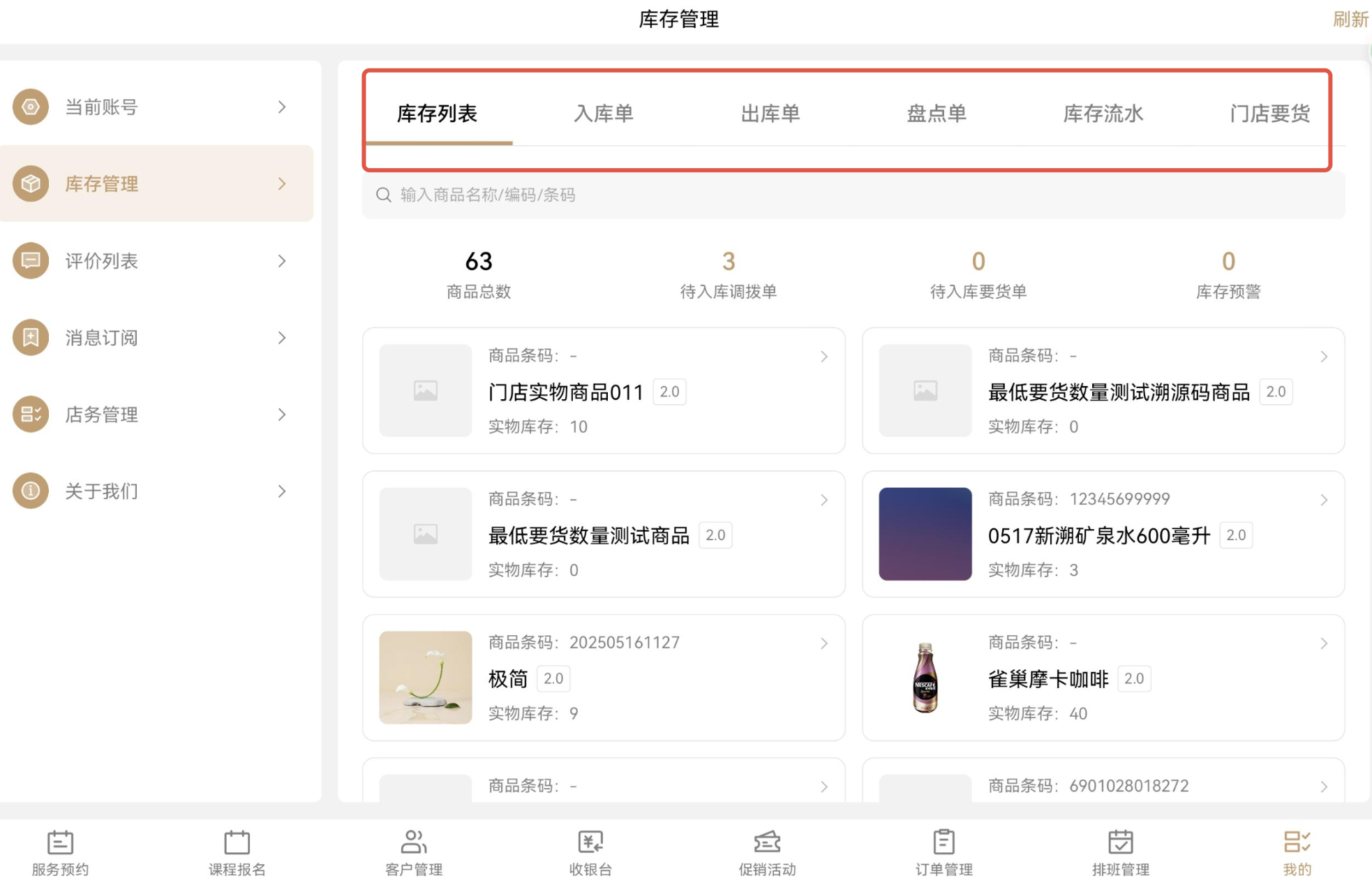1372x885 pixels.
Task: Click the product search input field
Action: point(853,195)
